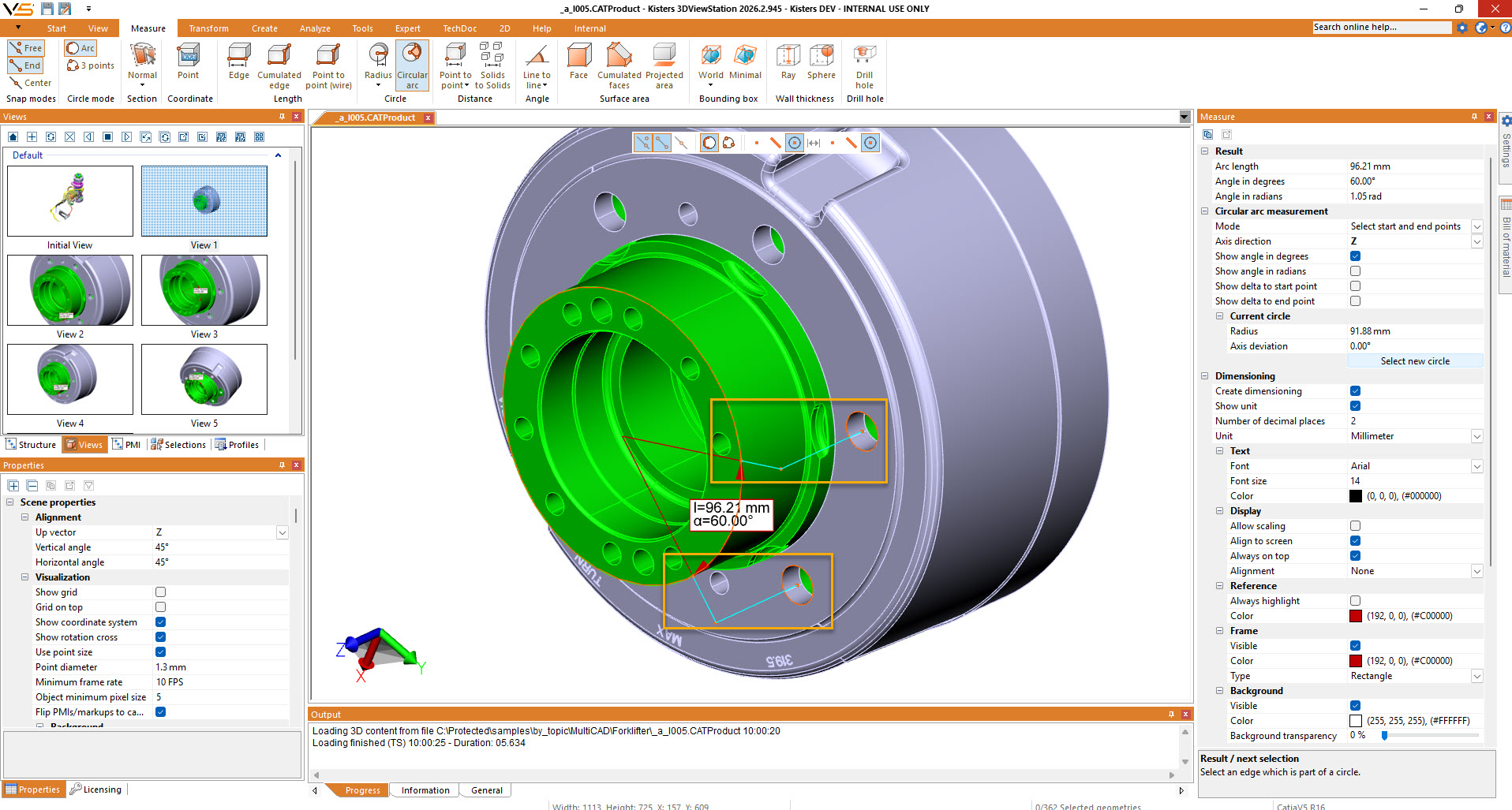Screen dimensions: 1512x810
Task: Click the Text Color black swatch
Action: click(1356, 496)
